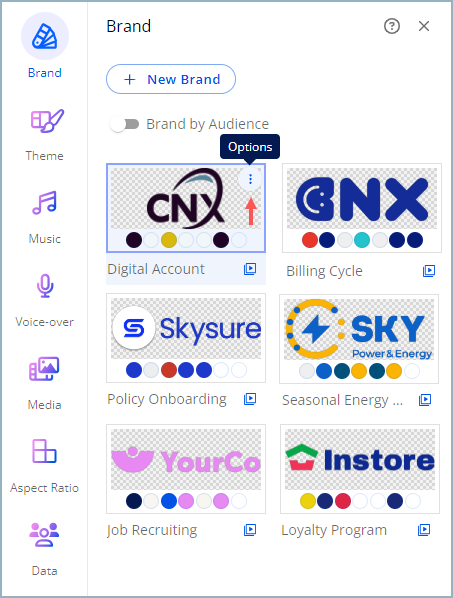The width and height of the screenshot is (453, 598).
Task: Click the Job Recruiting brand name
Action: 152,530
